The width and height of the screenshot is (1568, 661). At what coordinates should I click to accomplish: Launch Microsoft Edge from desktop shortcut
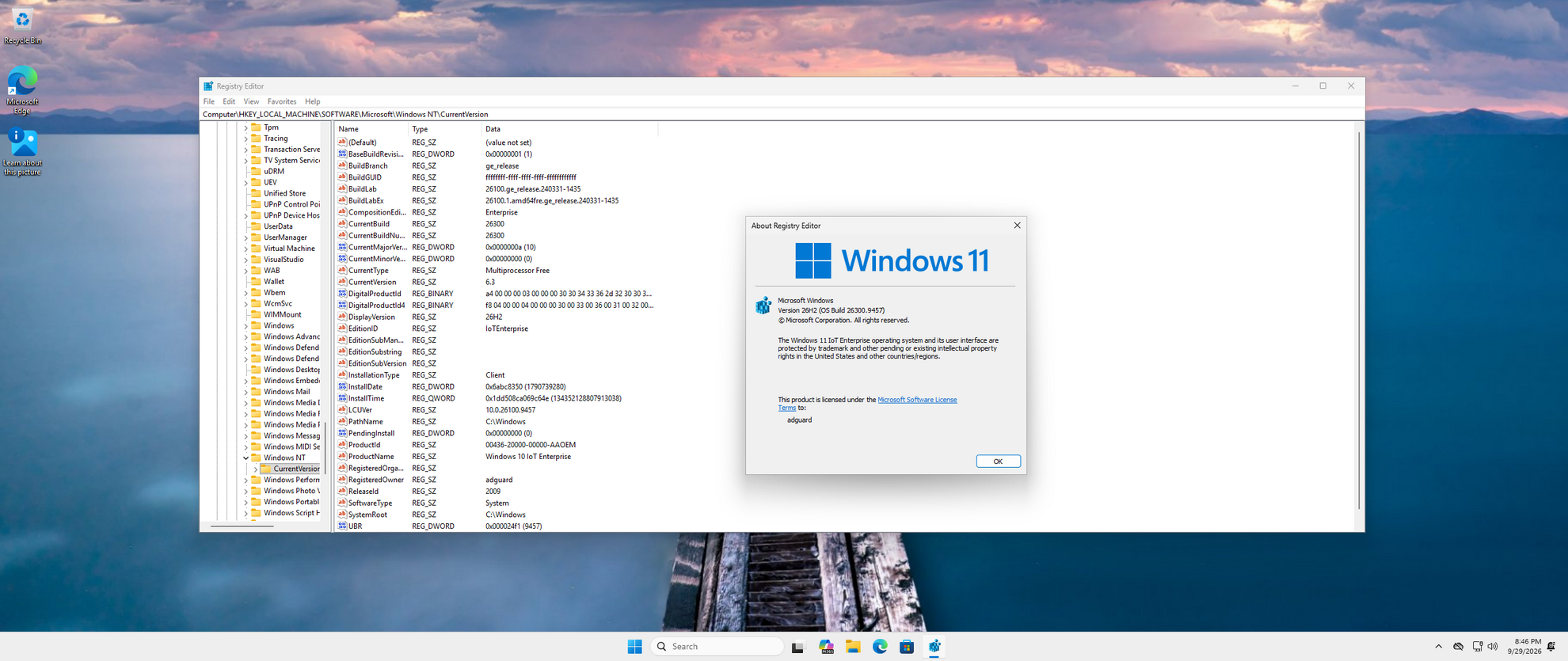click(22, 90)
